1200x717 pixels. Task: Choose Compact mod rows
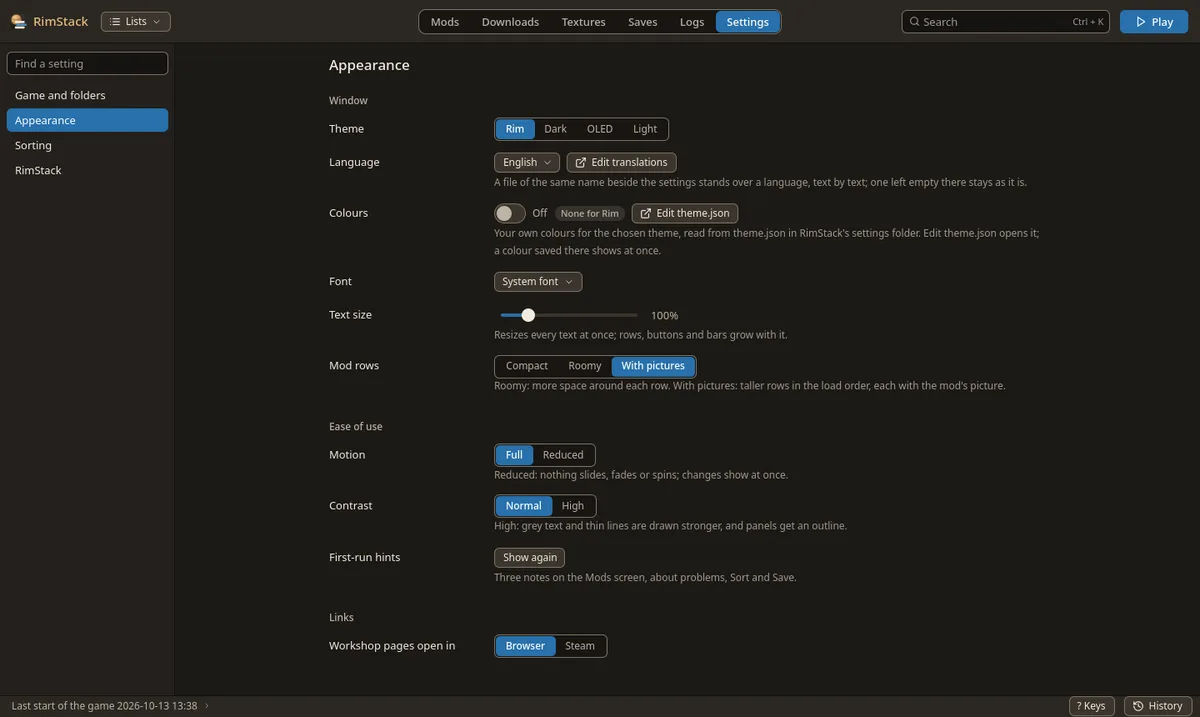coord(527,366)
